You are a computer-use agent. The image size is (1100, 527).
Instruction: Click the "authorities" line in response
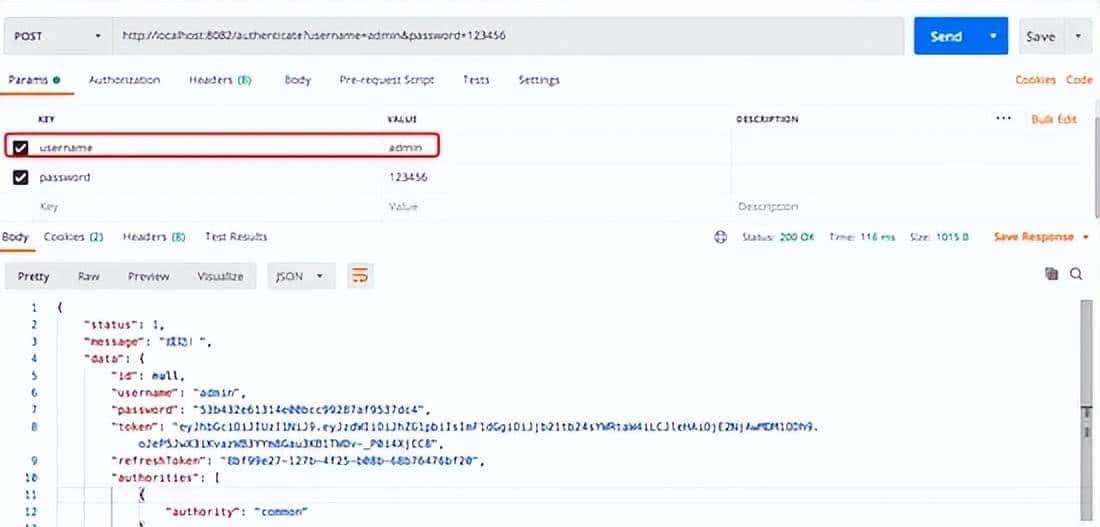point(166,478)
